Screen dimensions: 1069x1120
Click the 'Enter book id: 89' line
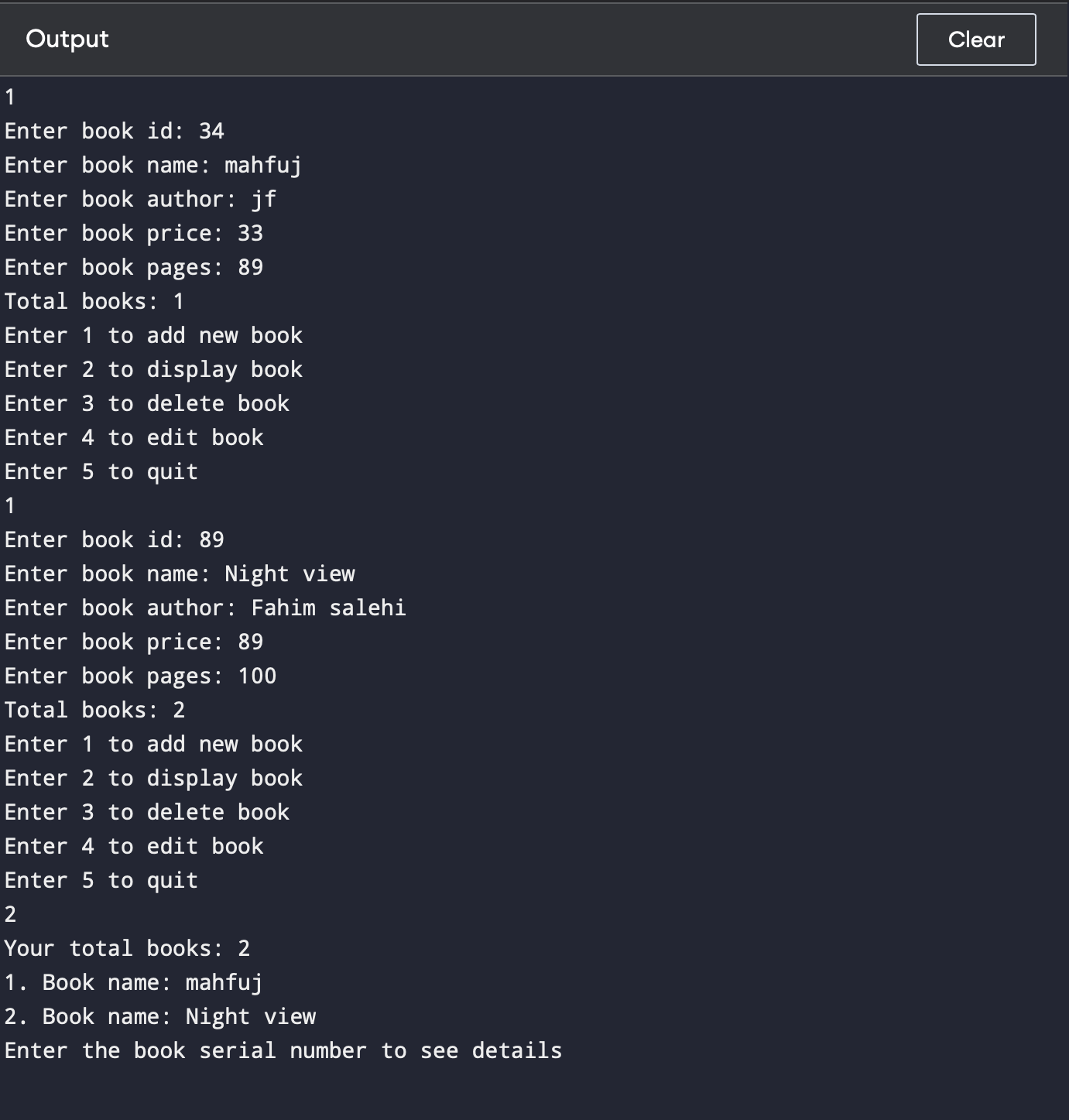point(115,539)
